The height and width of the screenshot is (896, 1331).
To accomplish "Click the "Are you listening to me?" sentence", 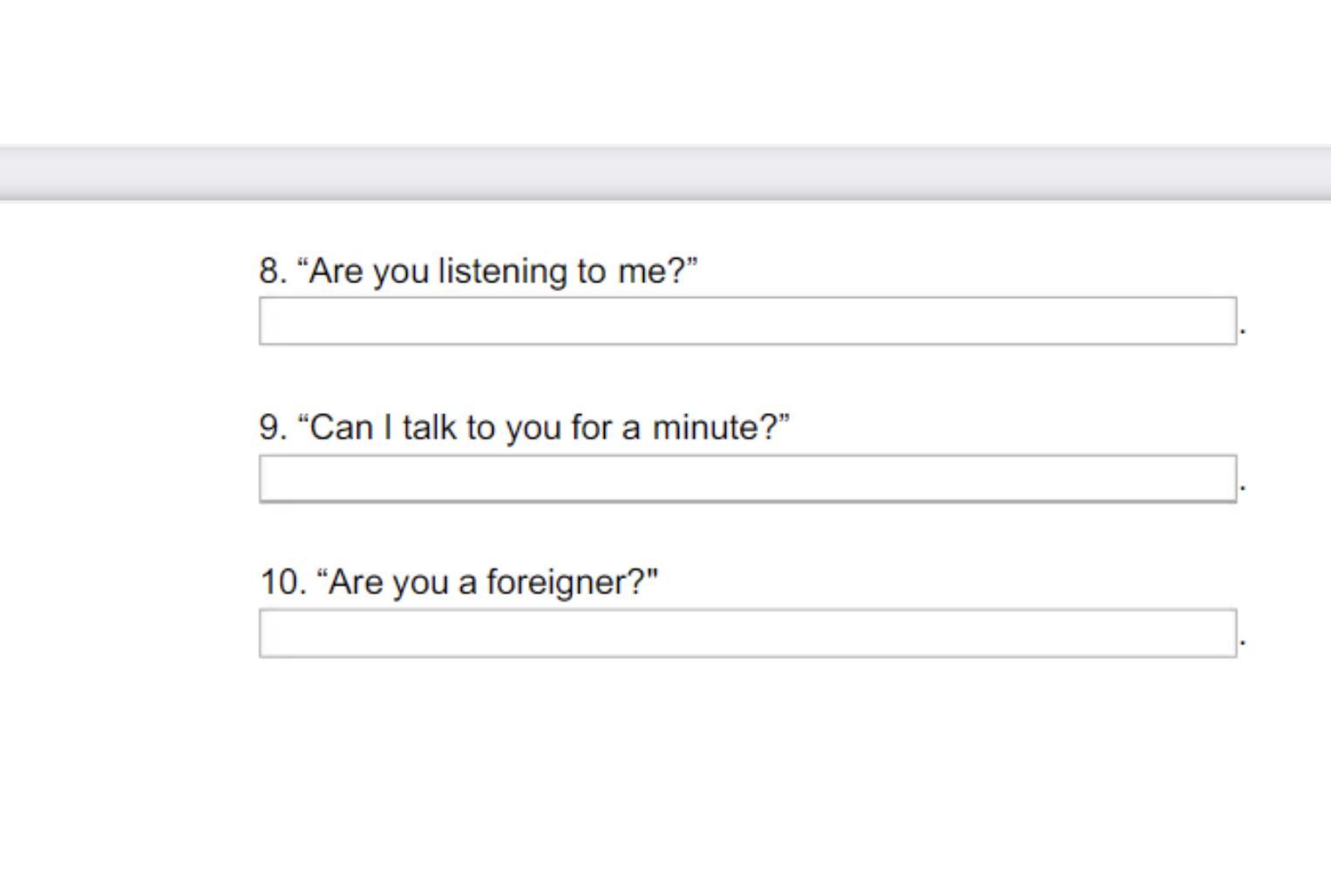I will tap(497, 271).
